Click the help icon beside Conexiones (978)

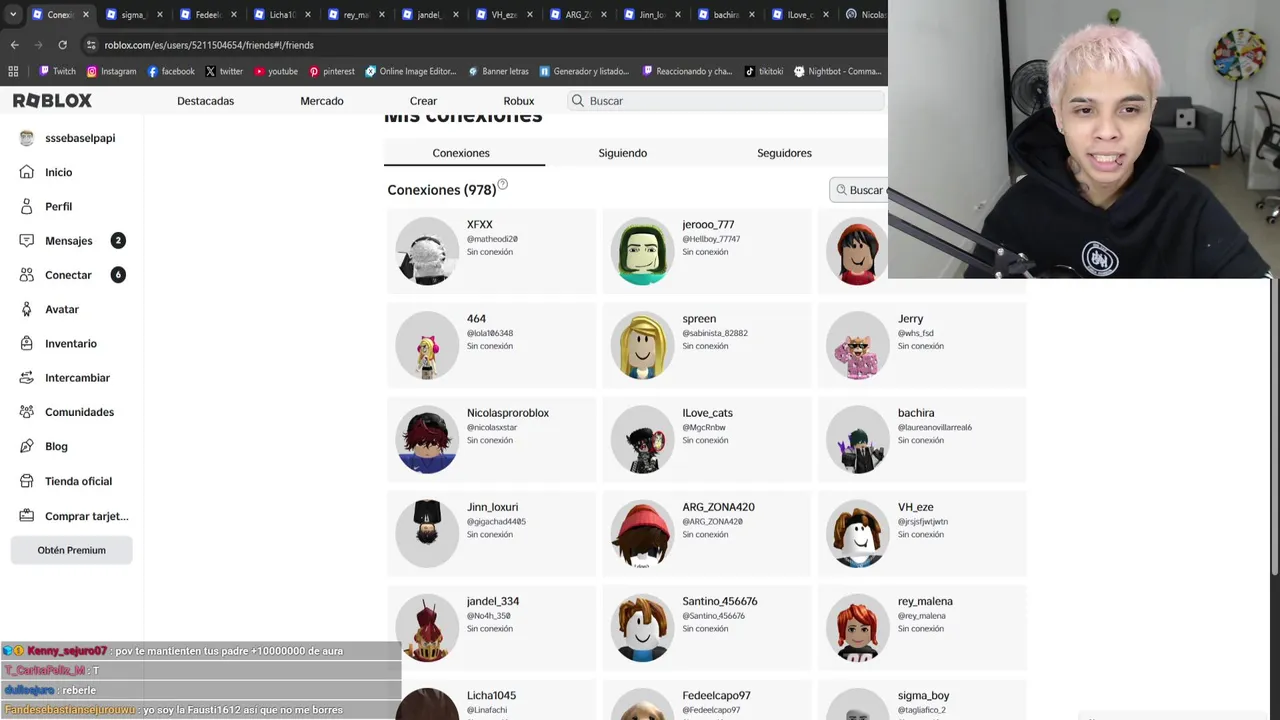(x=502, y=184)
